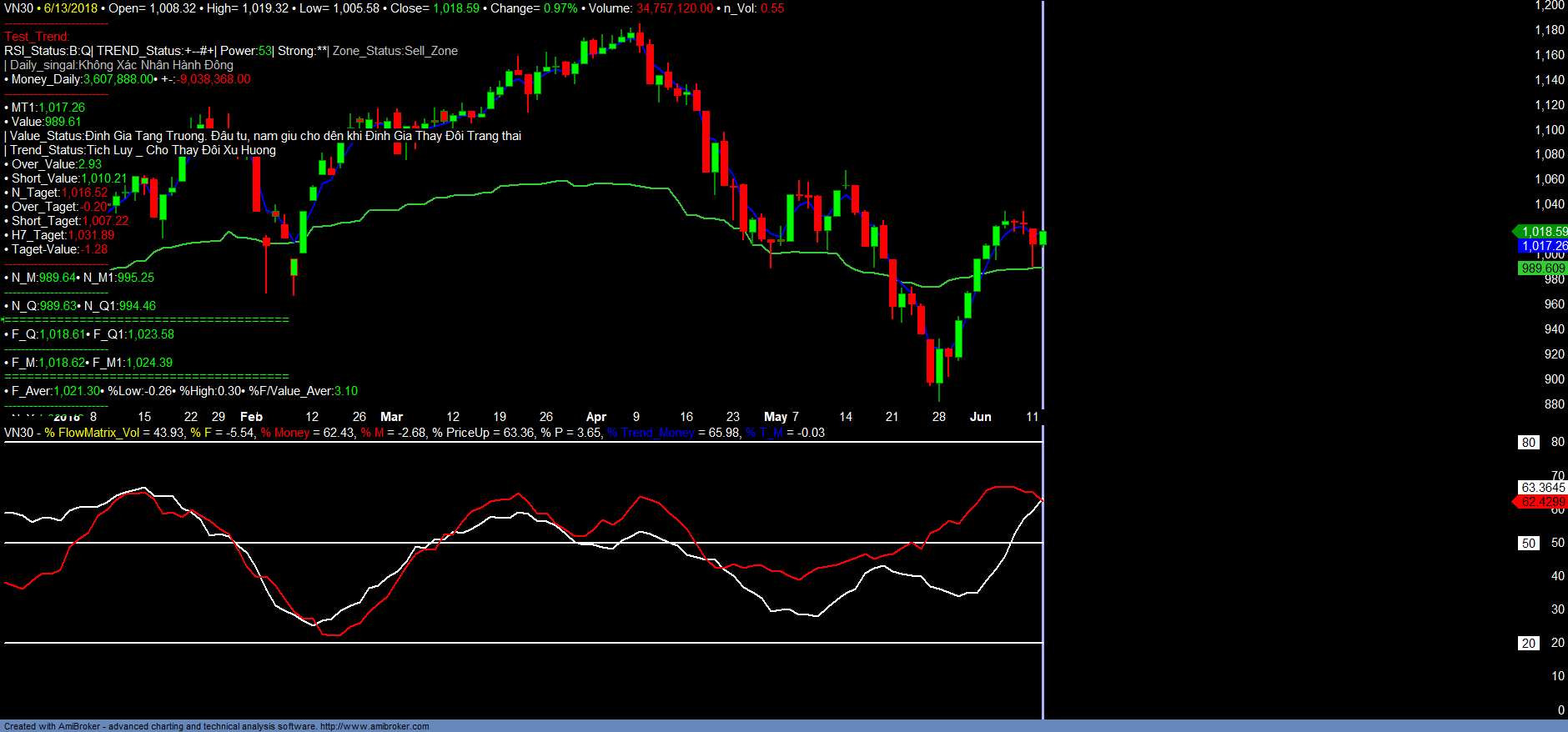The image size is (1568, 732).
Task: Click the Jun marker on the date axis
Action: tap(980, 417)
